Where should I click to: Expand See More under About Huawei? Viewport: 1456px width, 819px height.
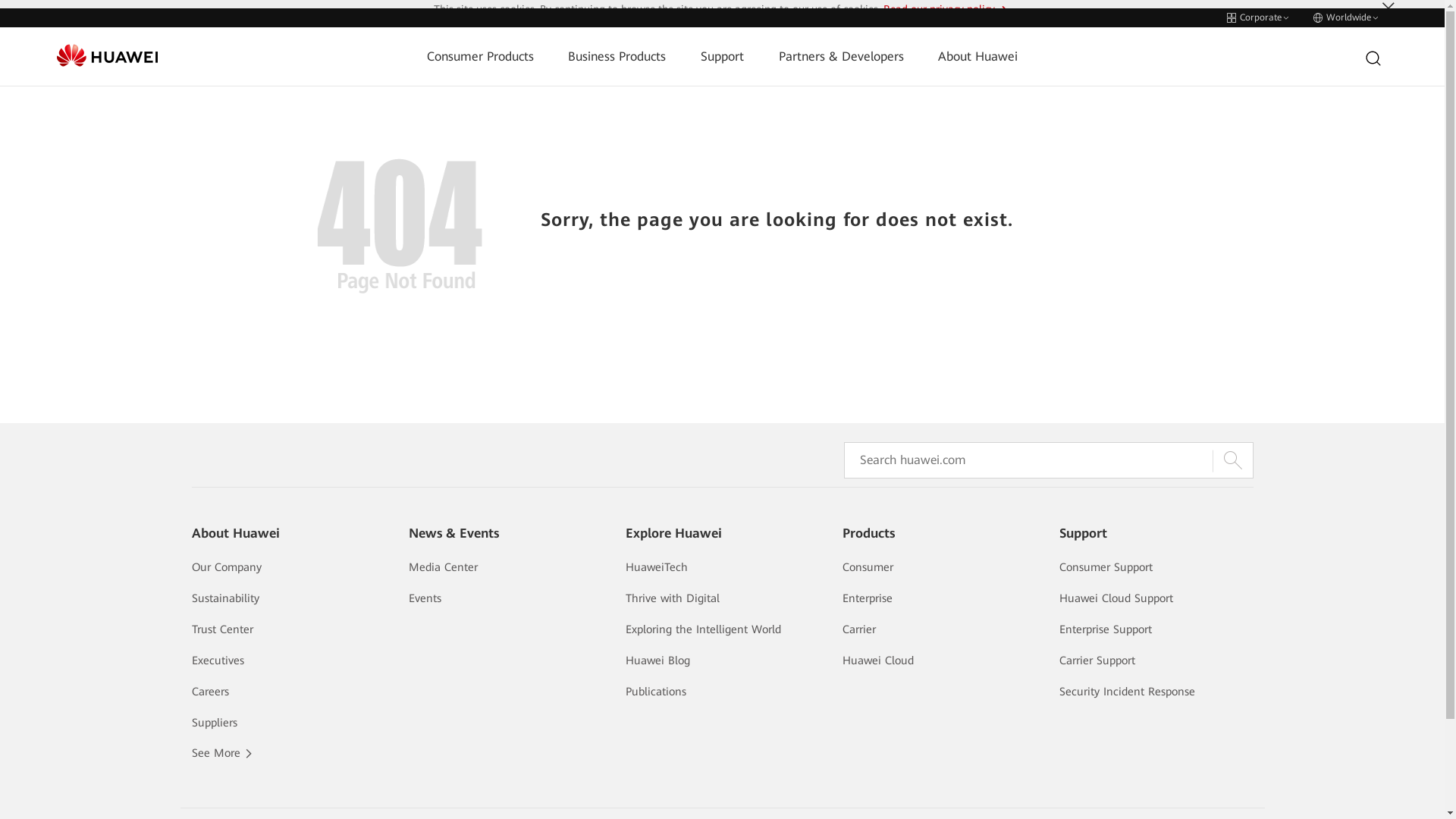pyautogui.click(x=221, y=753)
